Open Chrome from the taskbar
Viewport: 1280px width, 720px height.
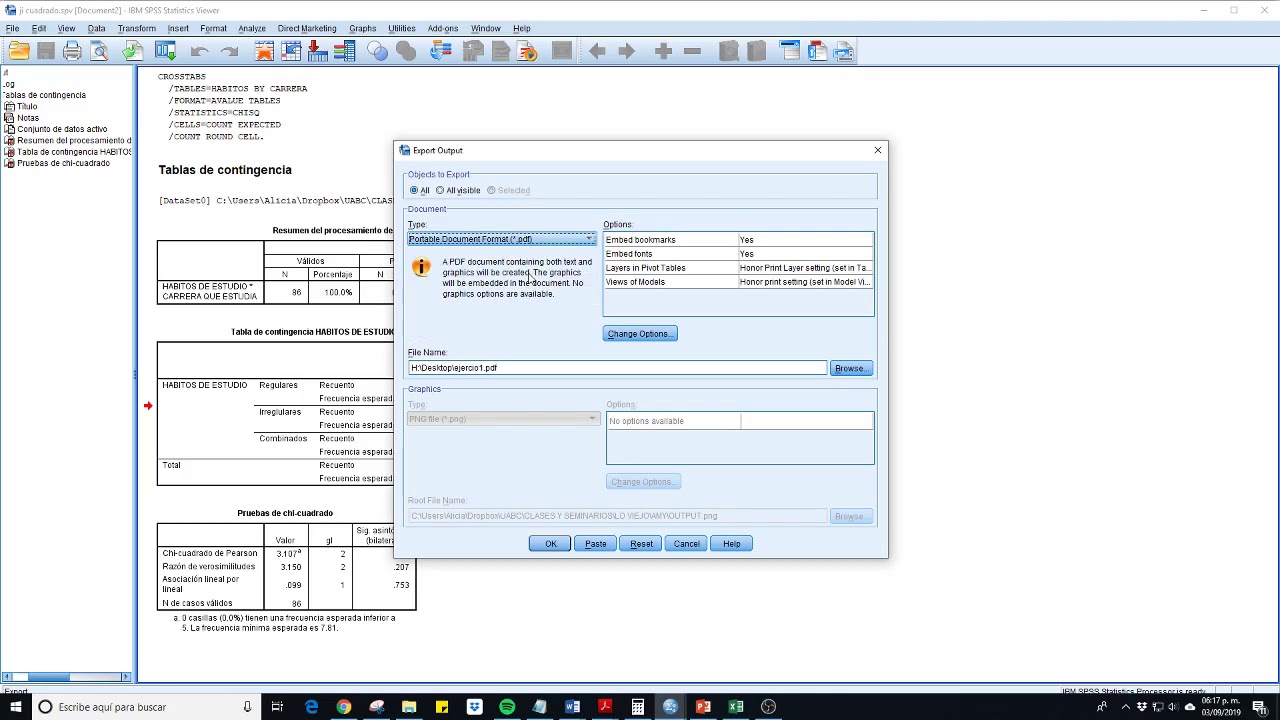pyautogui.click(x=344, y=707)
